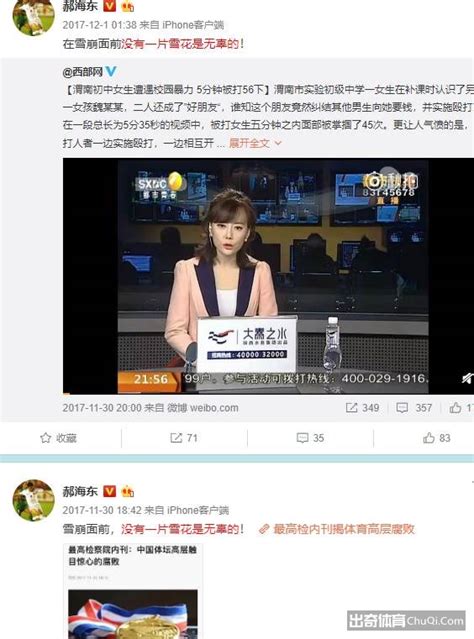This screenshot has height=639, width=474.
Task: Click the video progress bar at bottom
Action: pyautogui.click(x=268, y=393)
